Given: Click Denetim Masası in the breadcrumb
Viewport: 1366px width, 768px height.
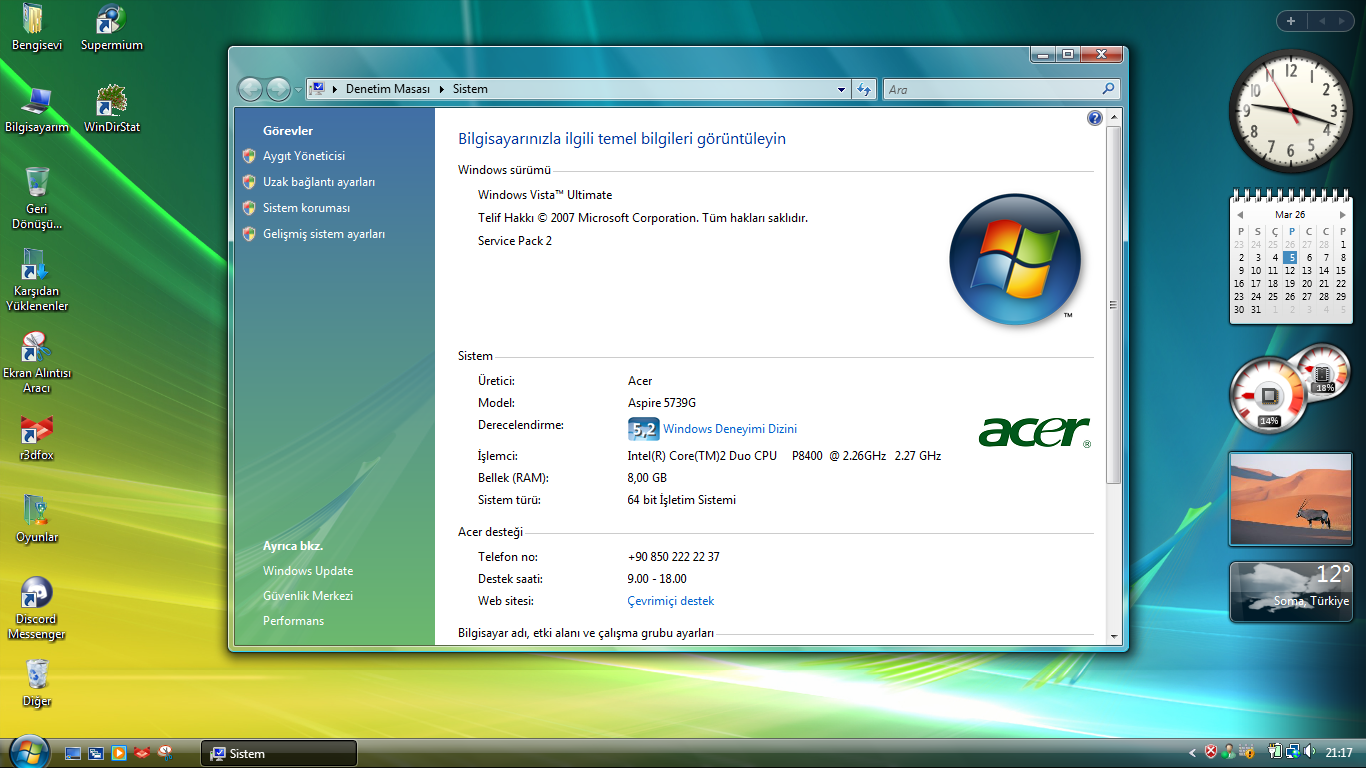Looking at the screenshot, I should pyautogui.click(x=388, y=89).
